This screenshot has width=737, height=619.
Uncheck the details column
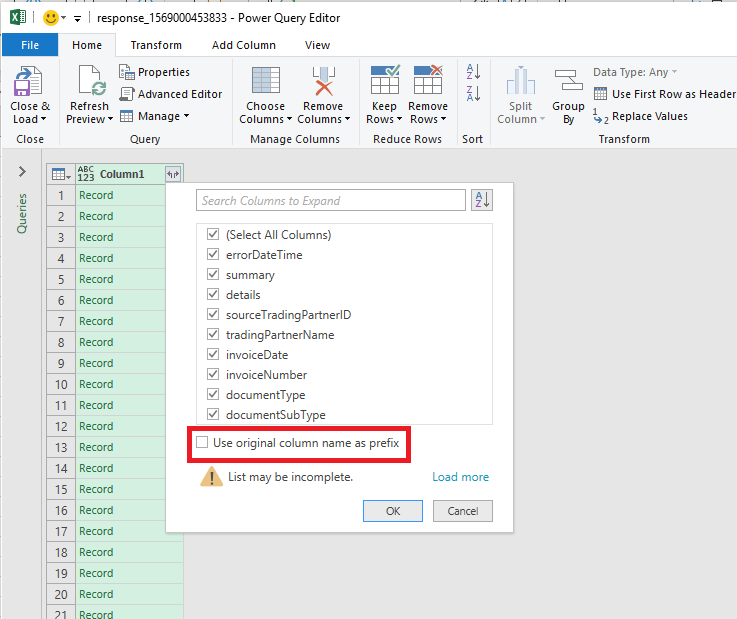point(213,294)
